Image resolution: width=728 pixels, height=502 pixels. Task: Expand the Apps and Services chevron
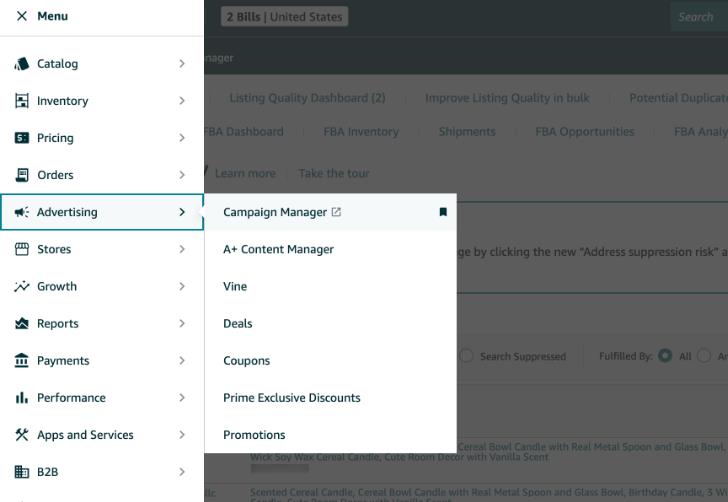pos(182,435)
